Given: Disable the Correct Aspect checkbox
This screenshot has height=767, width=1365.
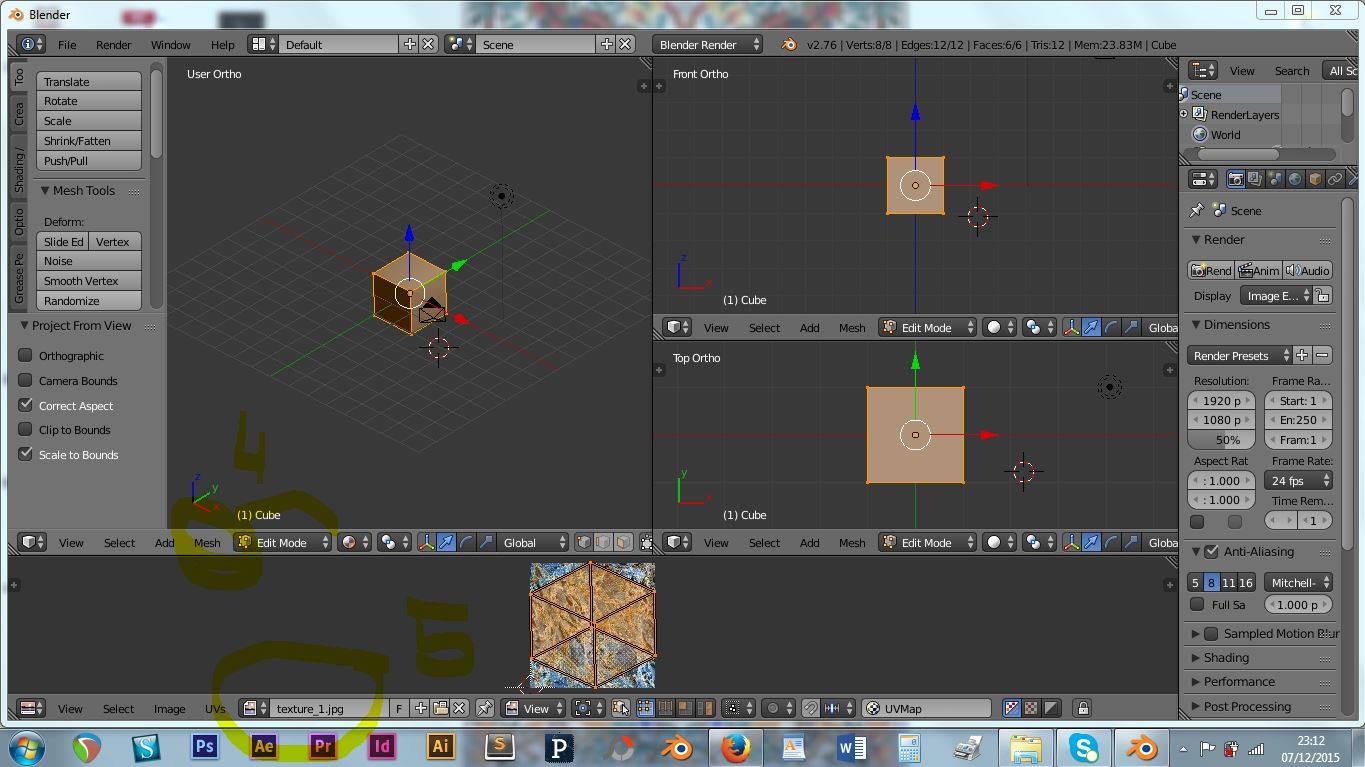Looking at the screenshot, I should click(26, 405).
